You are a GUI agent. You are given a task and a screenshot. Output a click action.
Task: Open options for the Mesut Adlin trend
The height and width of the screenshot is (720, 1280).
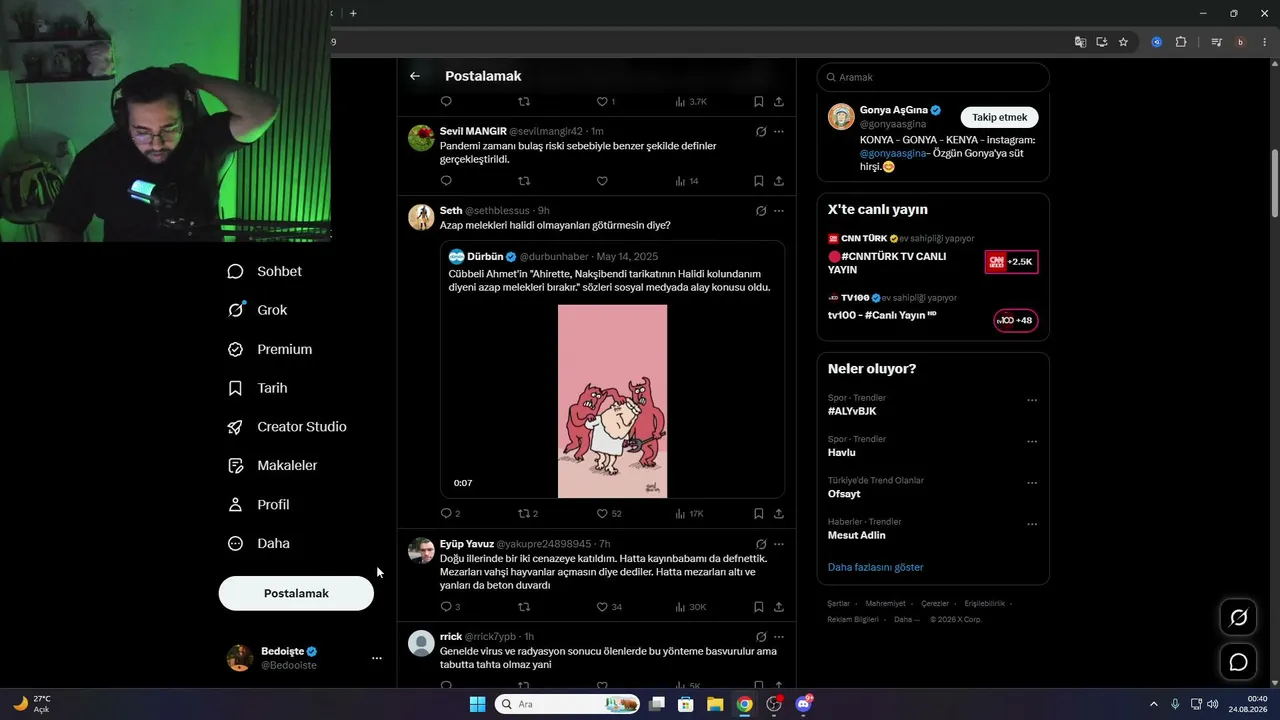click(1032, 524)
